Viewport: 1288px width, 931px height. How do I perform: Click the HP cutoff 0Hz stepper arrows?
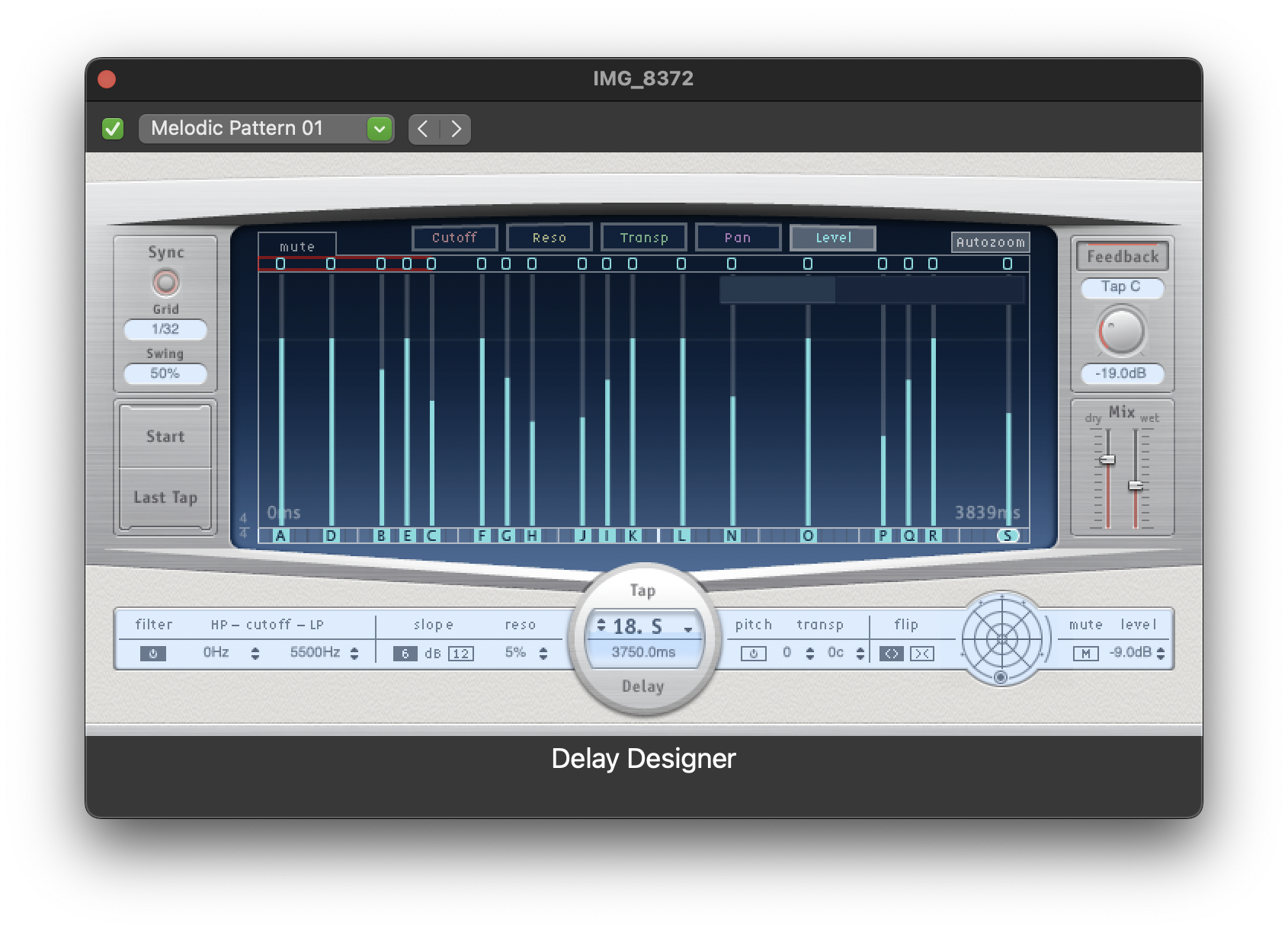pyautogui.click(x=255, y=653)
